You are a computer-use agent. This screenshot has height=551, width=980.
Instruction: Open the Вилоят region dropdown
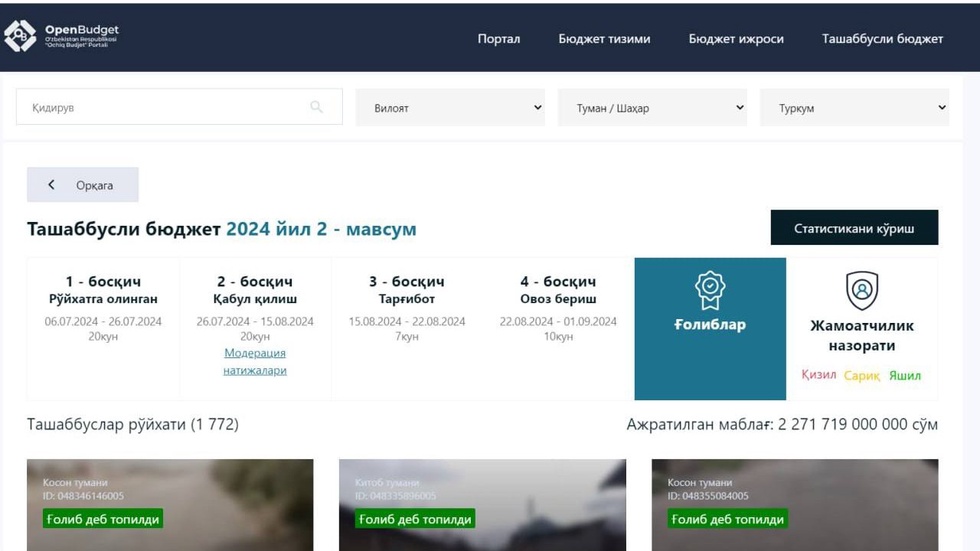coord(451,108)
